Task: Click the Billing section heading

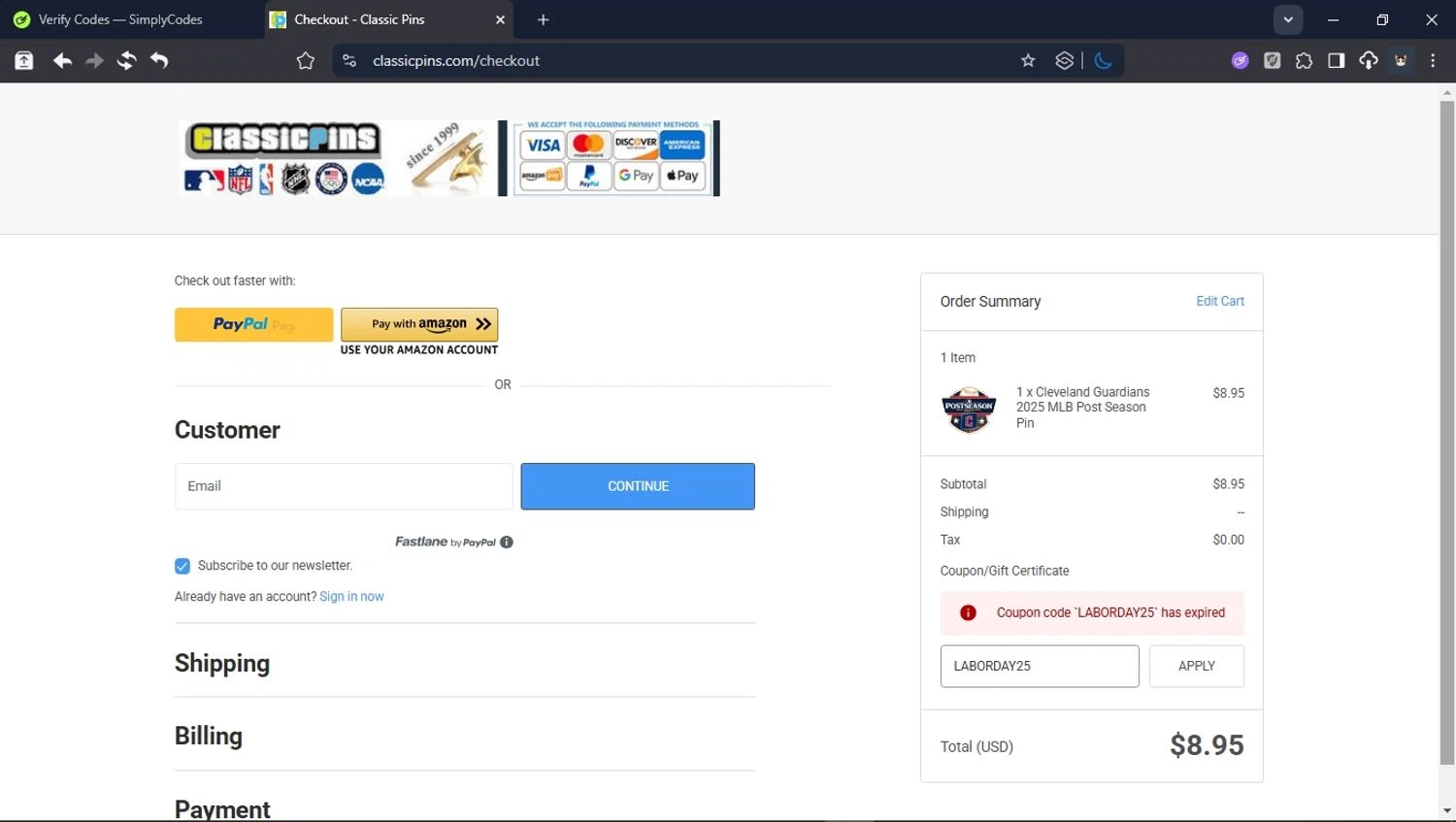Action: tap(209, 737)
